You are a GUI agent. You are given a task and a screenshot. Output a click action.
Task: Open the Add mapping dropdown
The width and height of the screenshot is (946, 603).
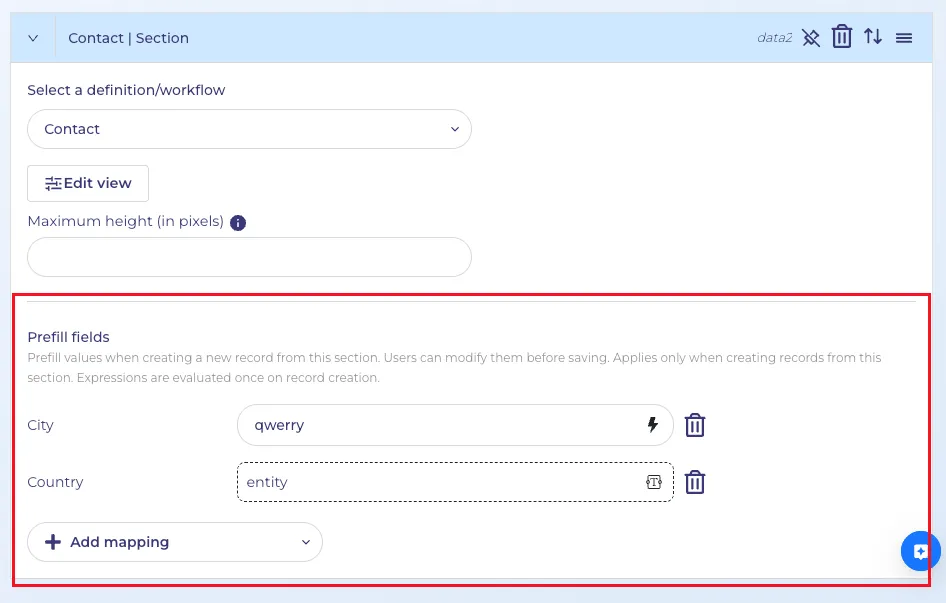click(x=175, y=542)
